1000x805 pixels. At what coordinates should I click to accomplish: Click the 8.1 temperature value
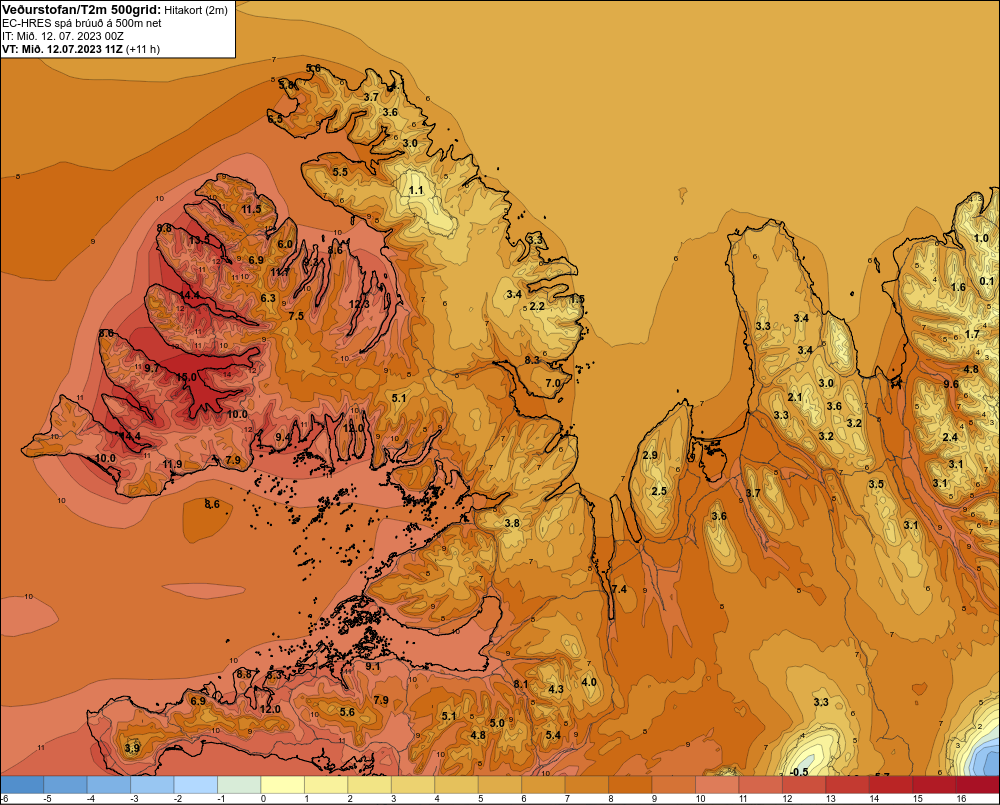(521, 684)
